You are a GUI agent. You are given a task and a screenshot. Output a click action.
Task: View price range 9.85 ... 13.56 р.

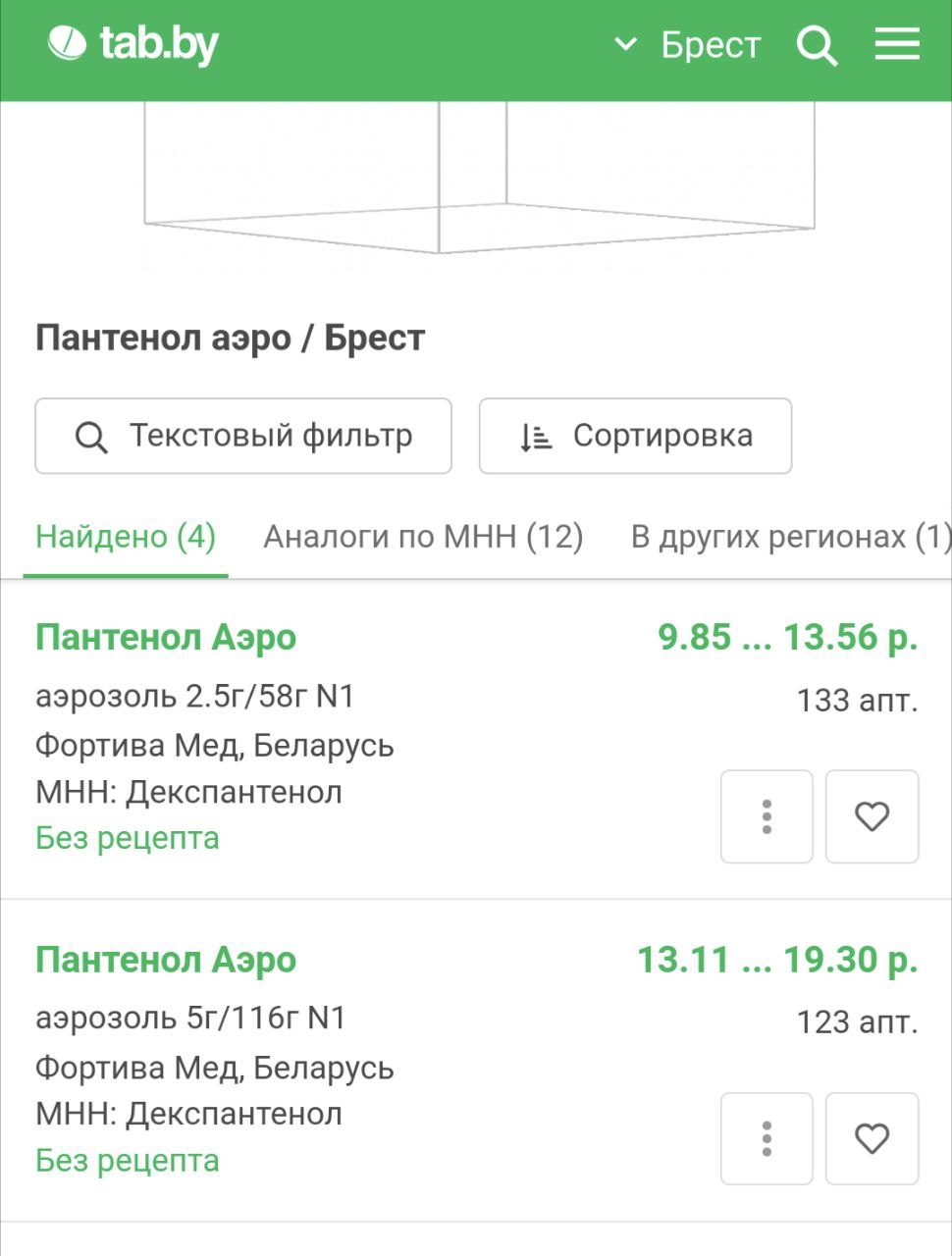click(x=788, y=638)
